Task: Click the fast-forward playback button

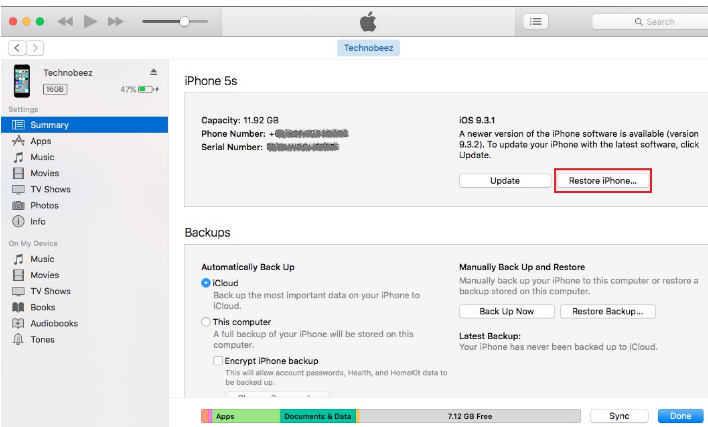Action: pyautogui.click(x=115, y=21)
